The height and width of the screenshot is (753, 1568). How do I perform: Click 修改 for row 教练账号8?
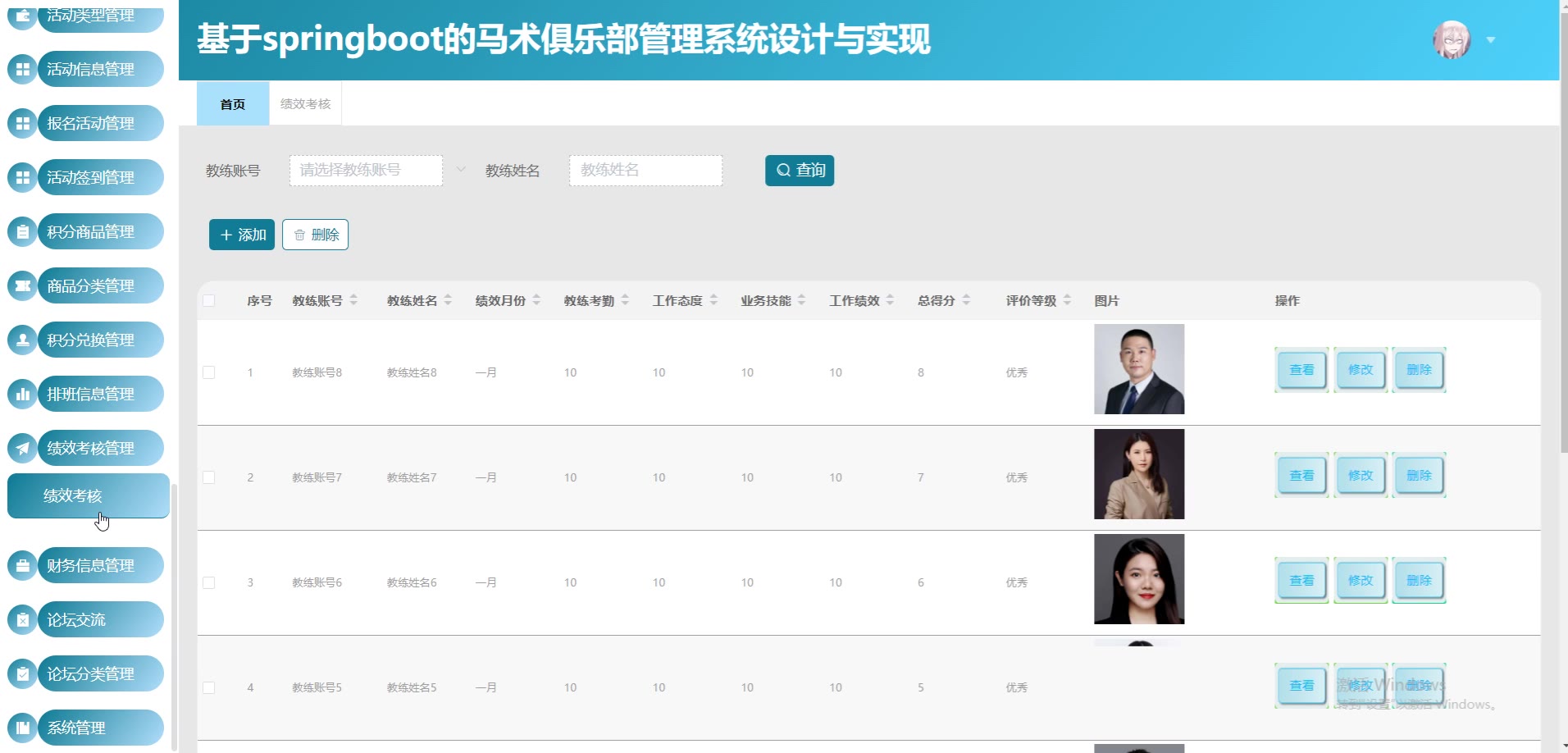pyautogui.click(x=1361, y=370)
